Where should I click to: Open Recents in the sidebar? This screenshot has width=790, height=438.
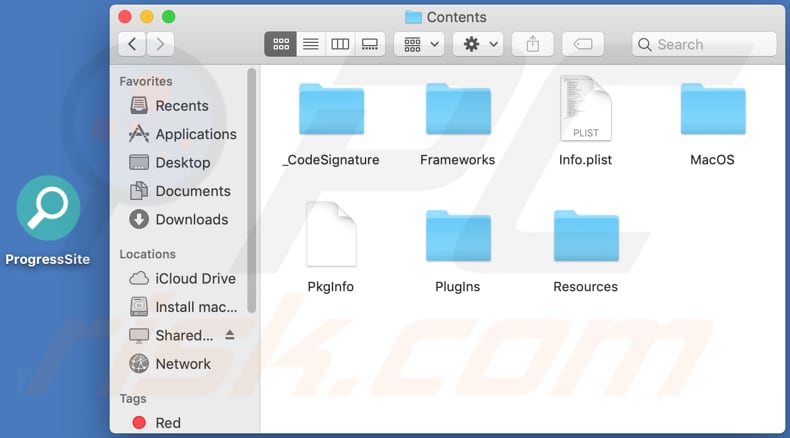click(169, 106)
